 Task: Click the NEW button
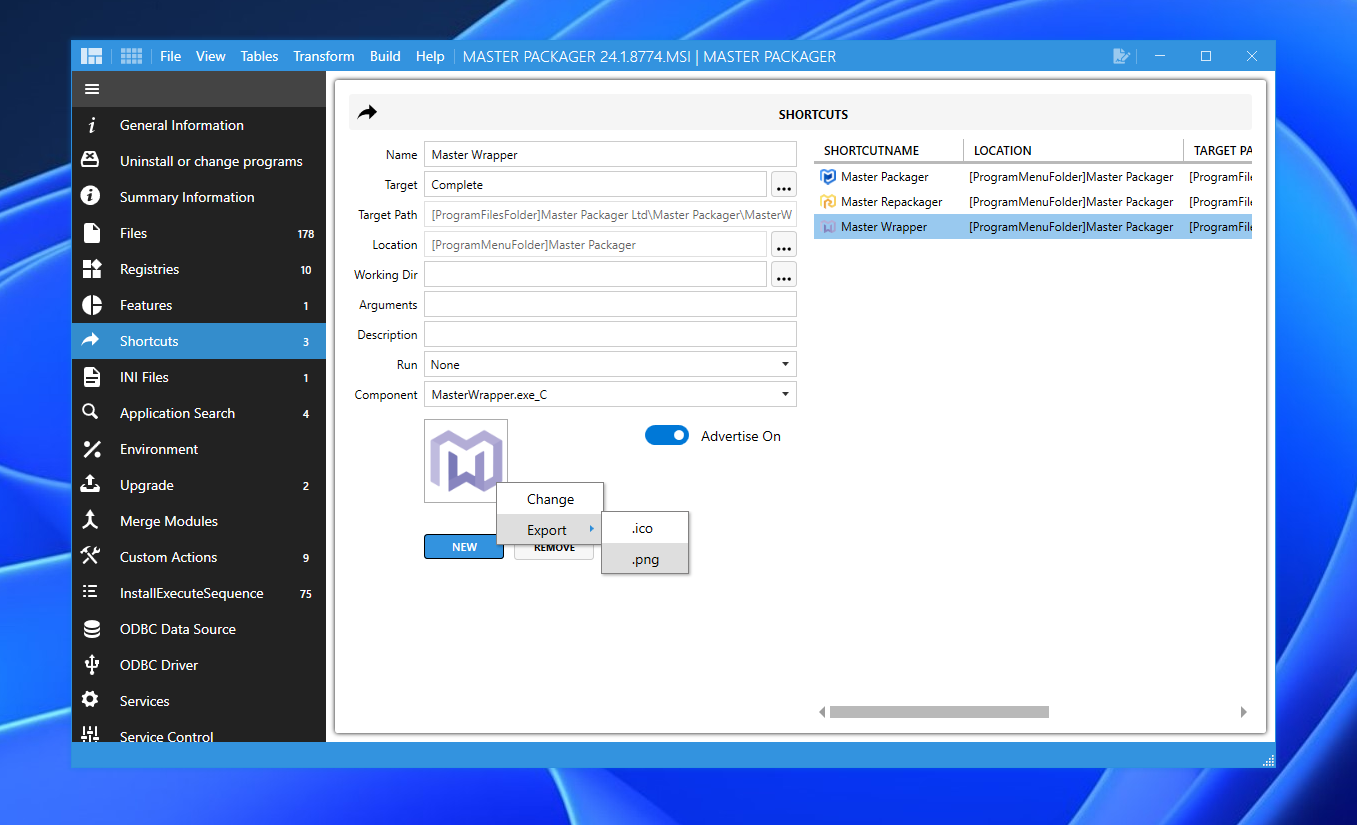(x=464, y=547)
